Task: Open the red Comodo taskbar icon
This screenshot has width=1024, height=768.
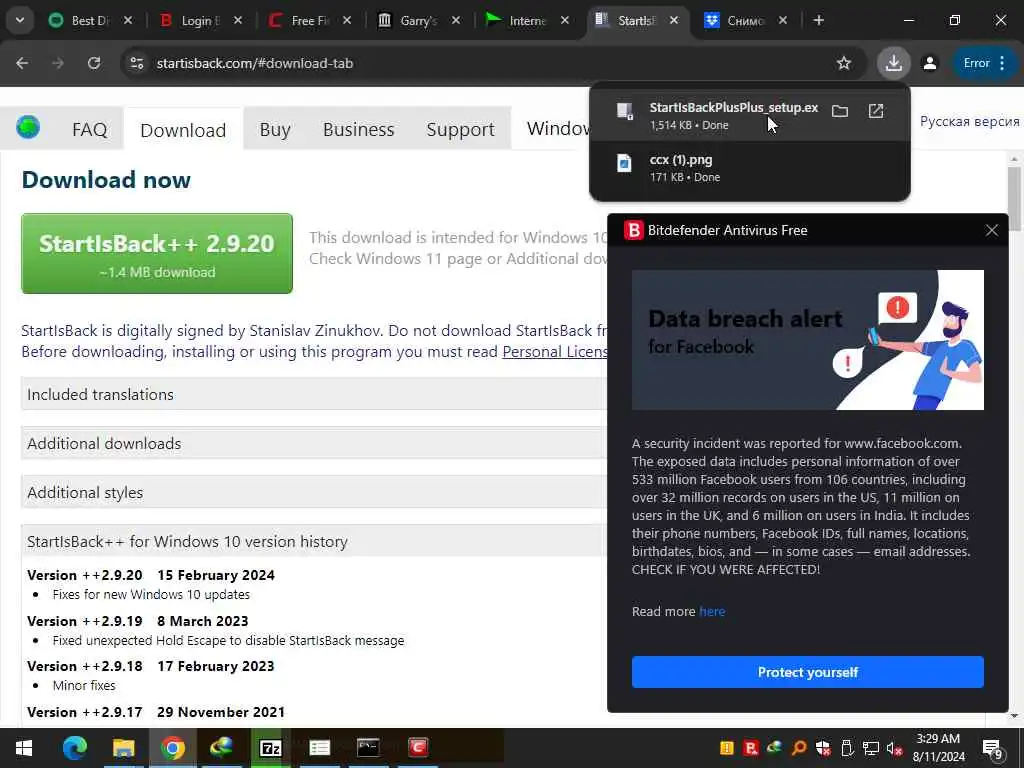Action: [x=418, y=748]
